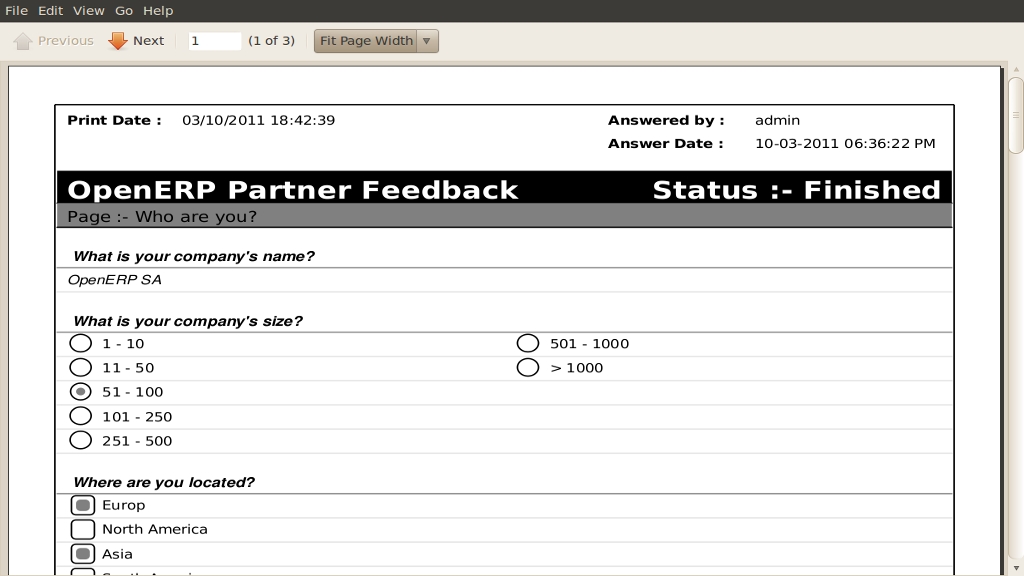This screenshot has height=576, width=1024.
Task: Toggle the Europ location checkbox
Action: 83,505
